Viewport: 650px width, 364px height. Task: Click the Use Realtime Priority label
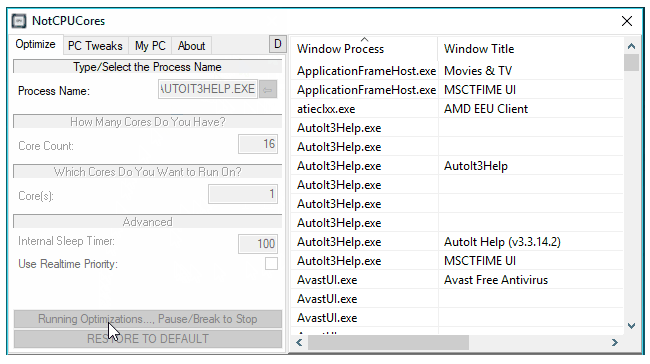coord(68,264)
